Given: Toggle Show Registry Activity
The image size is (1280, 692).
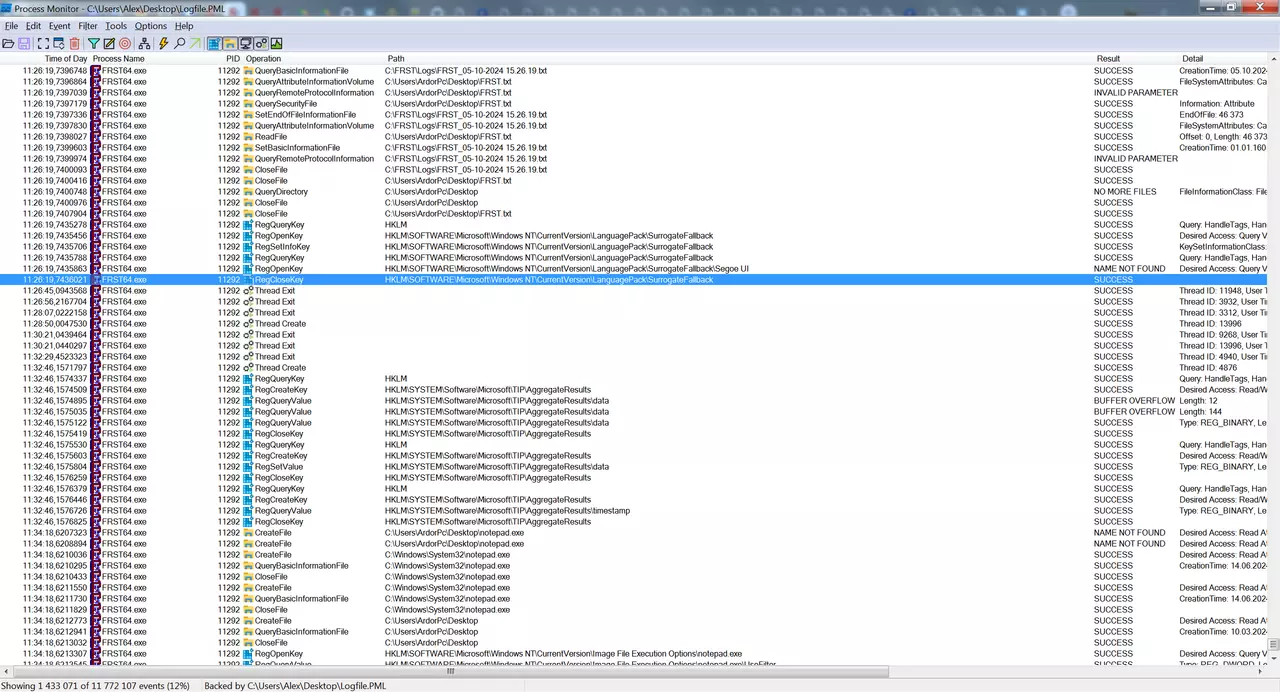Looking at the screenshot, I should click(x=214, y=44).
